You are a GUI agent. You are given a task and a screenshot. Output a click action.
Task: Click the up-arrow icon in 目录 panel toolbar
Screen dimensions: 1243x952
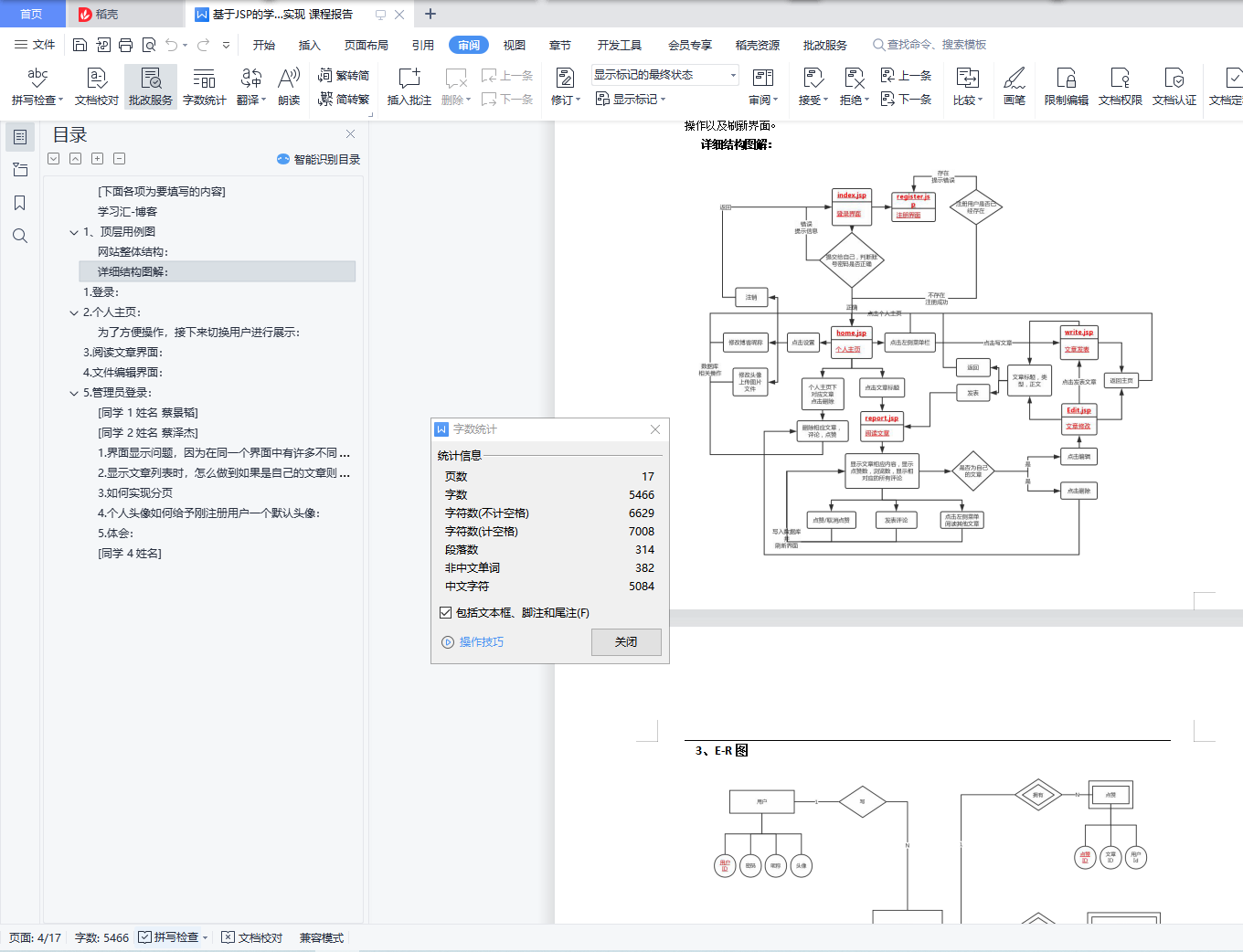(76, 159)
